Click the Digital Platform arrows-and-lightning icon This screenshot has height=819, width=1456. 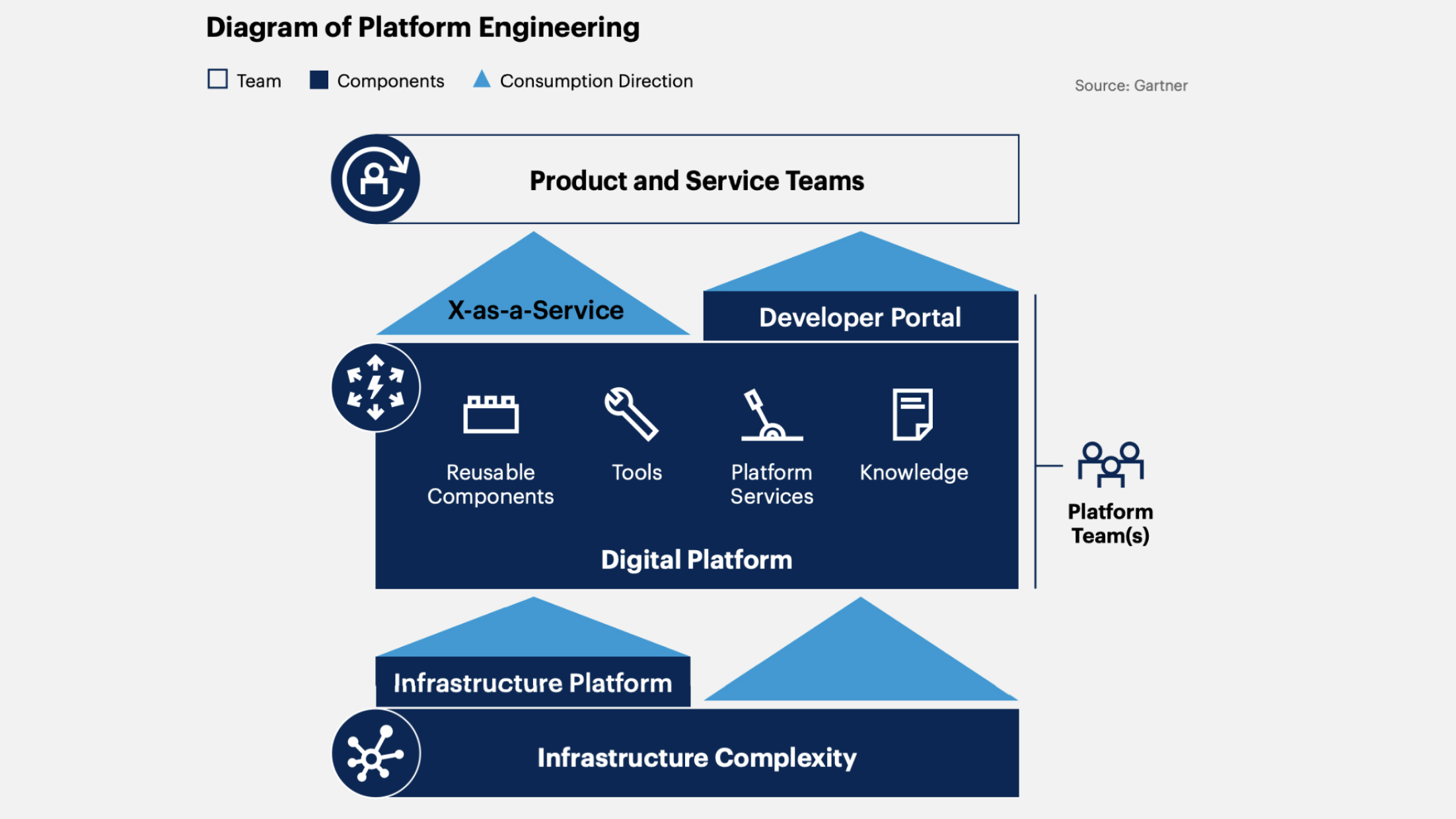(x=375, y=388)
